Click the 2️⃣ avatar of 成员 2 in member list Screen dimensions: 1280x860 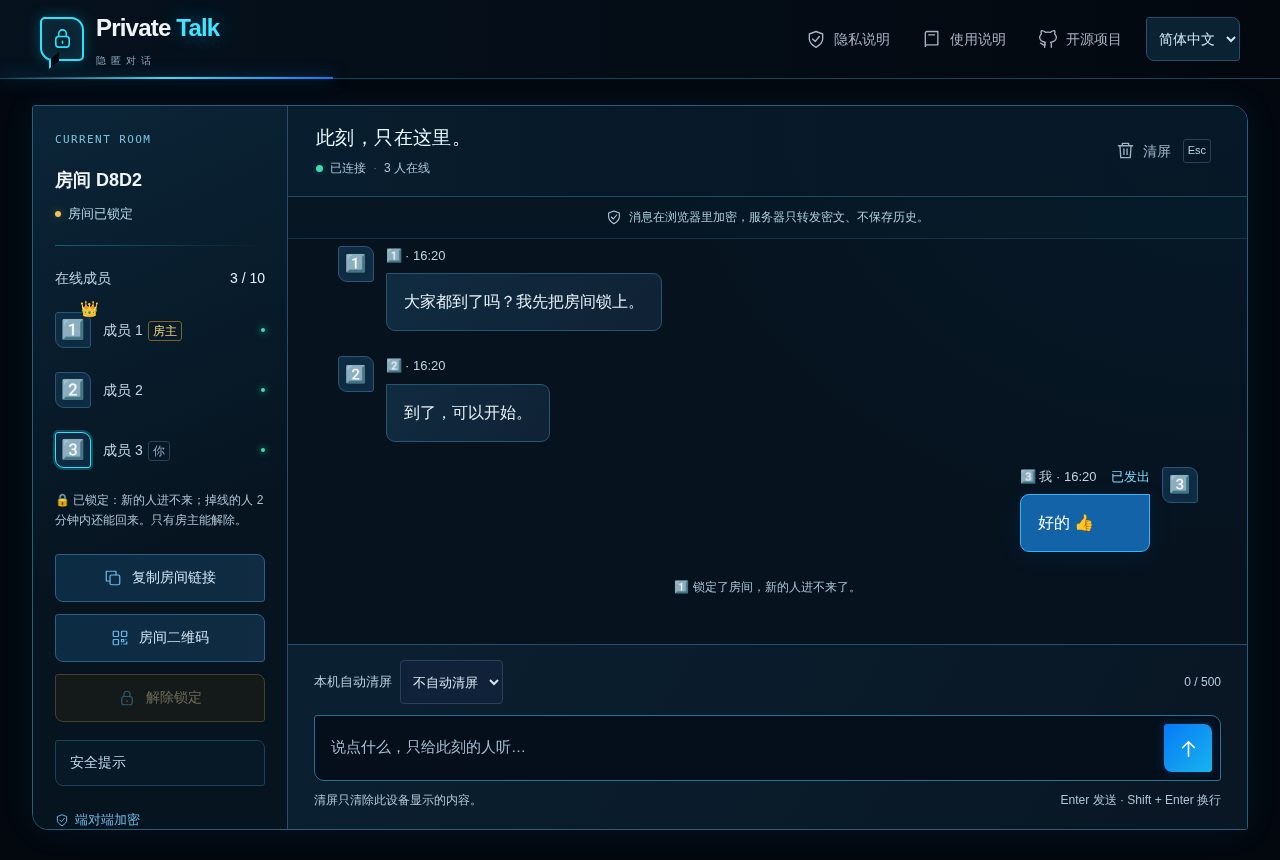coord(73,390)
